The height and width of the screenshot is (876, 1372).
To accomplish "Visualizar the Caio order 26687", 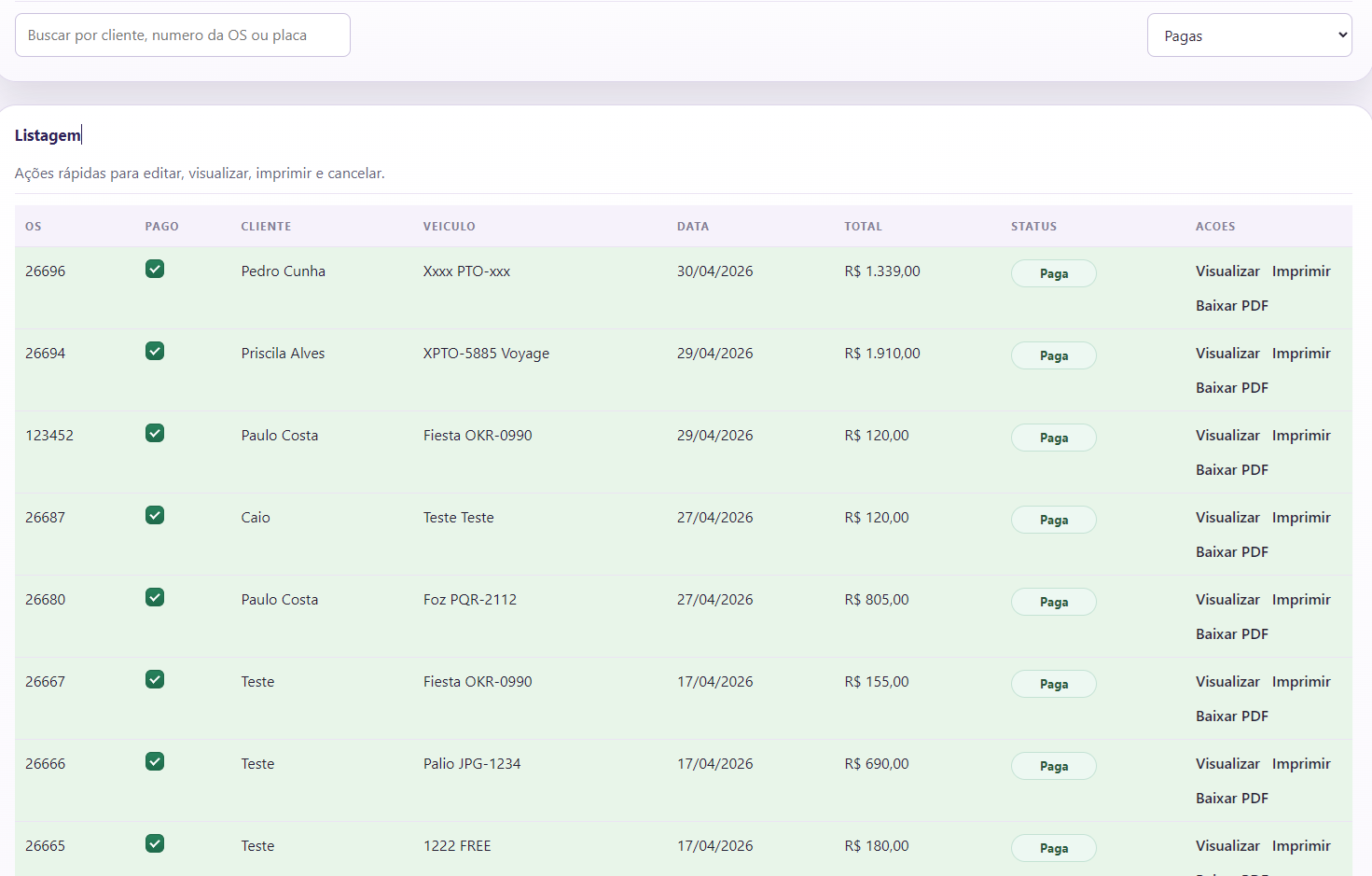I will click(x=1227, y=518).
